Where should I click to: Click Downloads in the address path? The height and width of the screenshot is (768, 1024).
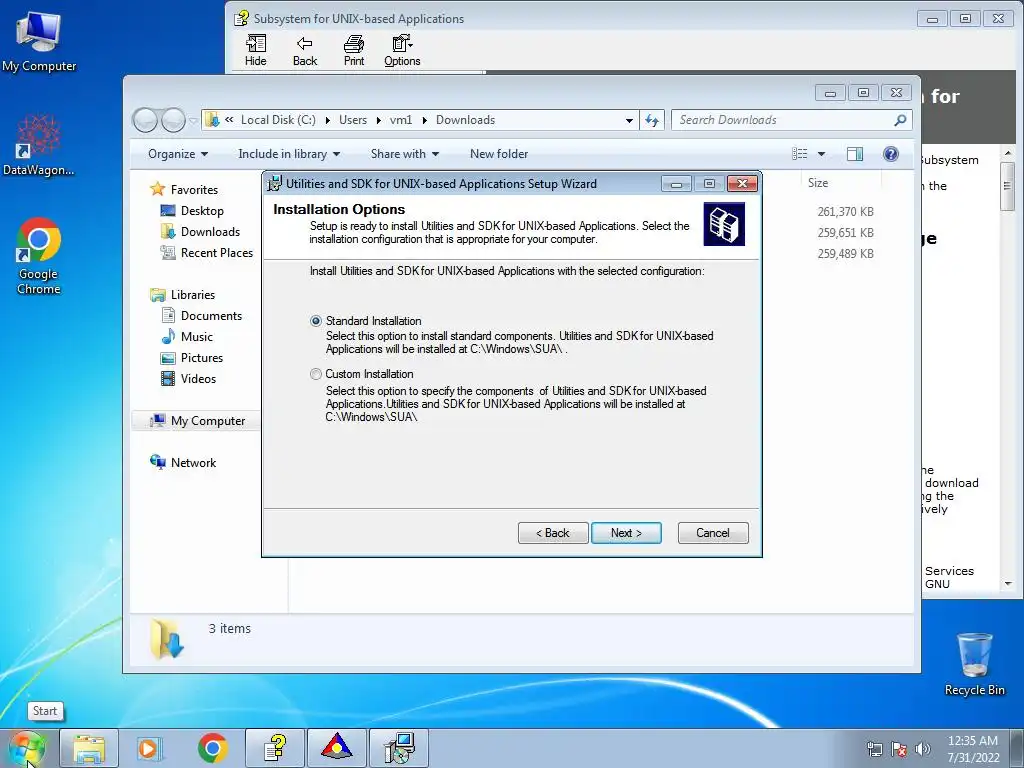(466, 120)
